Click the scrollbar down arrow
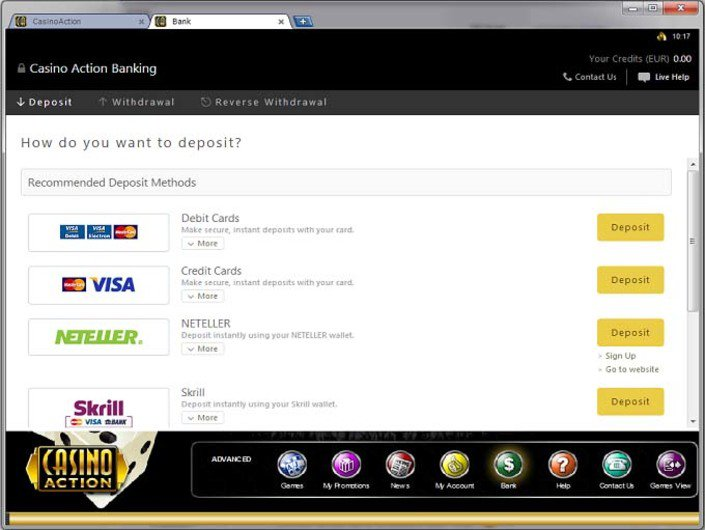705x530 pixels. click(693, 421)
